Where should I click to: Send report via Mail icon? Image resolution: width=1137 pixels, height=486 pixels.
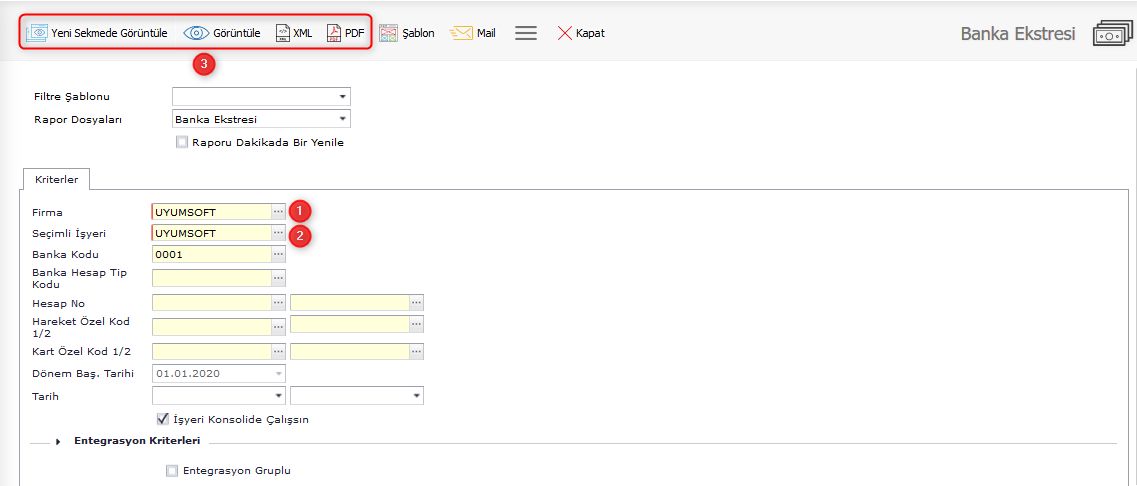[x=461, y=33]
